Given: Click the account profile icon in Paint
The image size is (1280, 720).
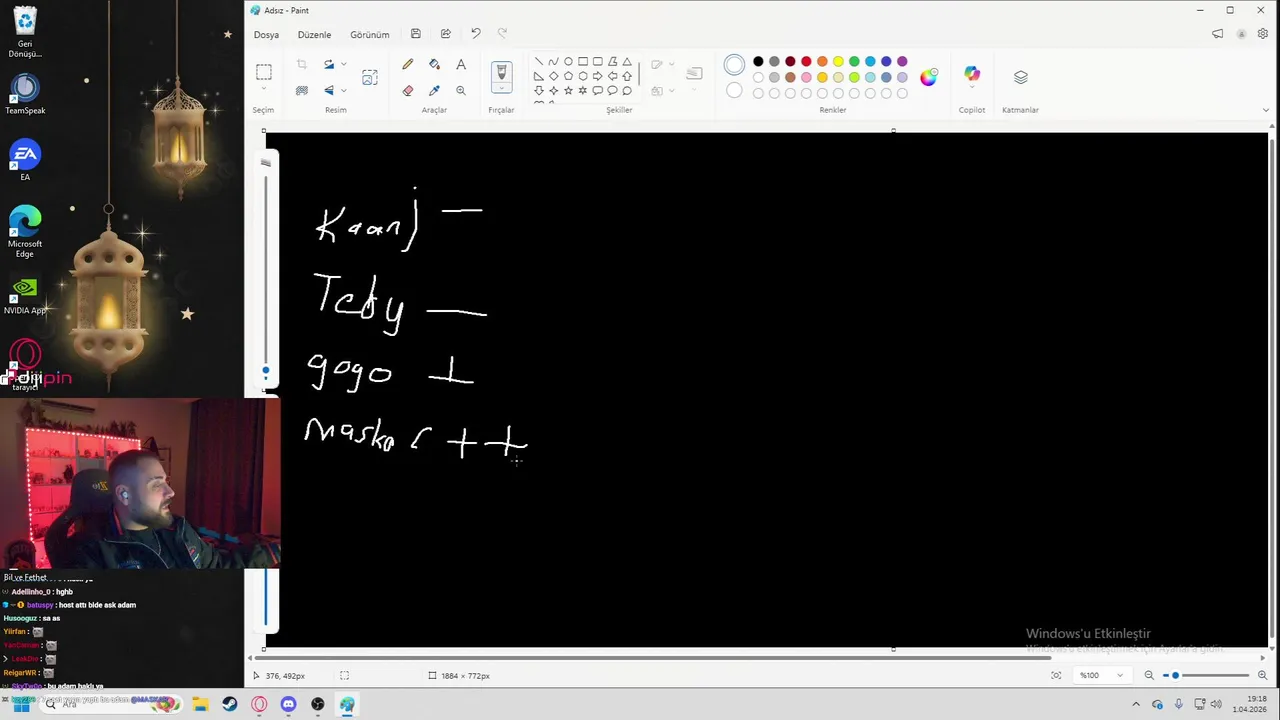Looking at the screenshot, I should coord(1241,34).
